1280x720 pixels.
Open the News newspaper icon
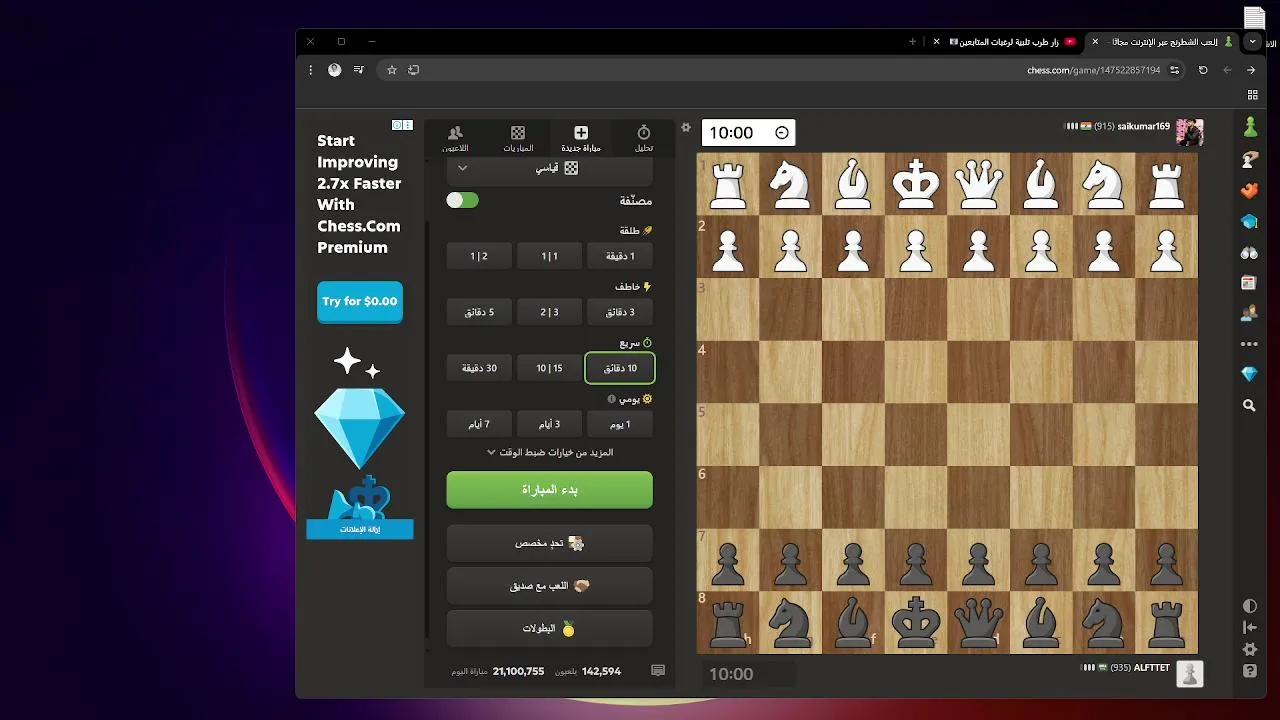click(x=1249, y=283)
